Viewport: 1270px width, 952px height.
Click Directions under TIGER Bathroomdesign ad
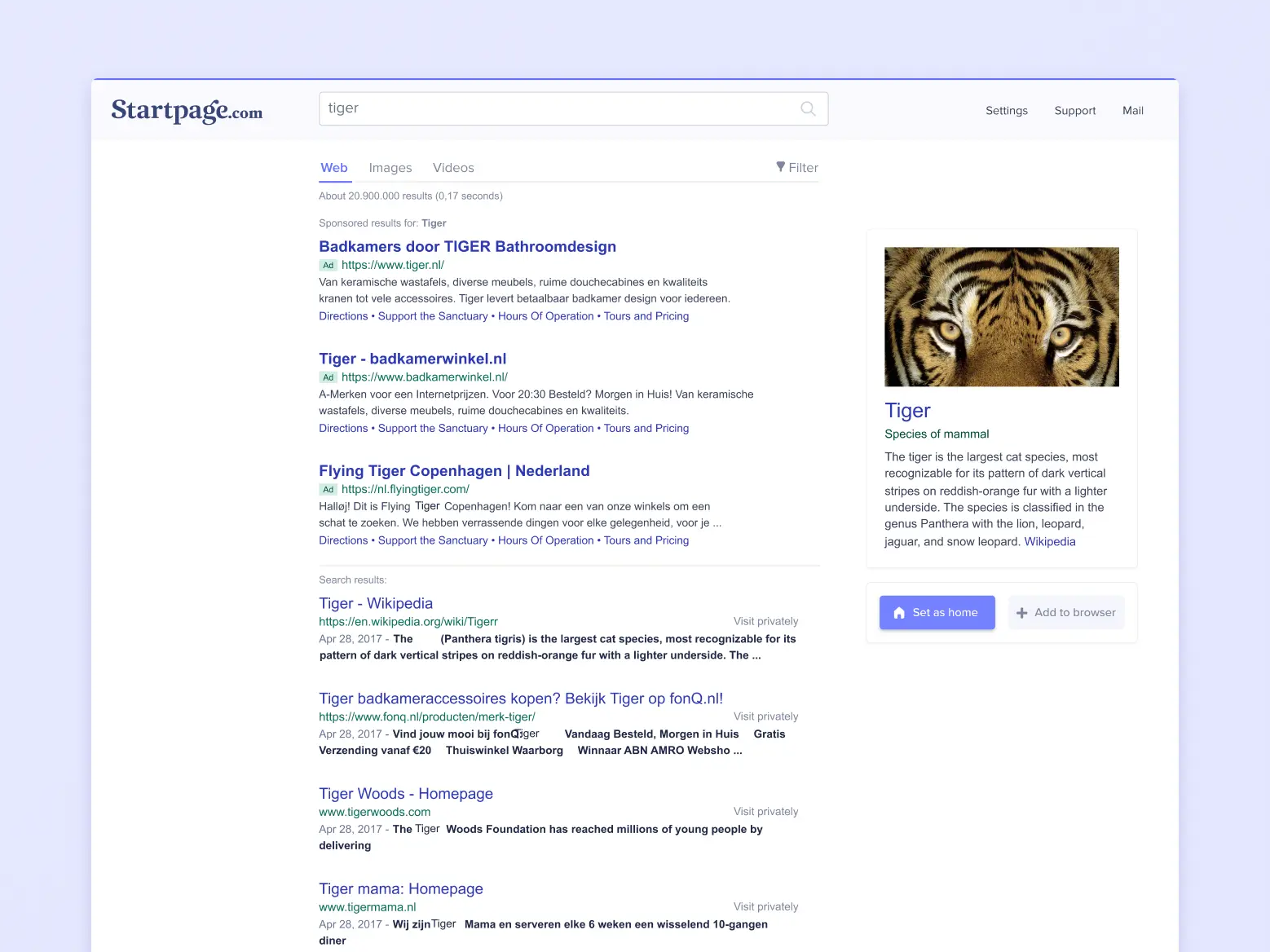(x=343, y=316)
